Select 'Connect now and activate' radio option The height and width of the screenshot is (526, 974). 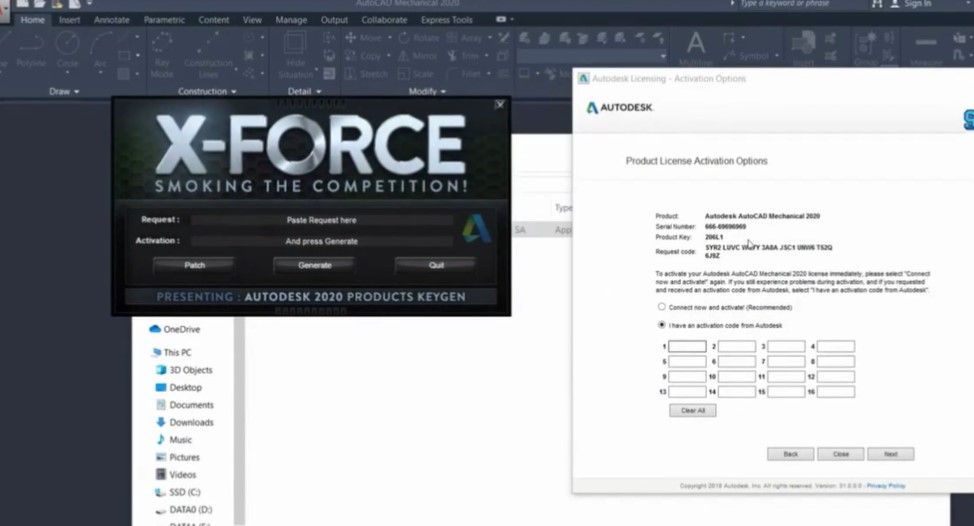pos(662,307)
